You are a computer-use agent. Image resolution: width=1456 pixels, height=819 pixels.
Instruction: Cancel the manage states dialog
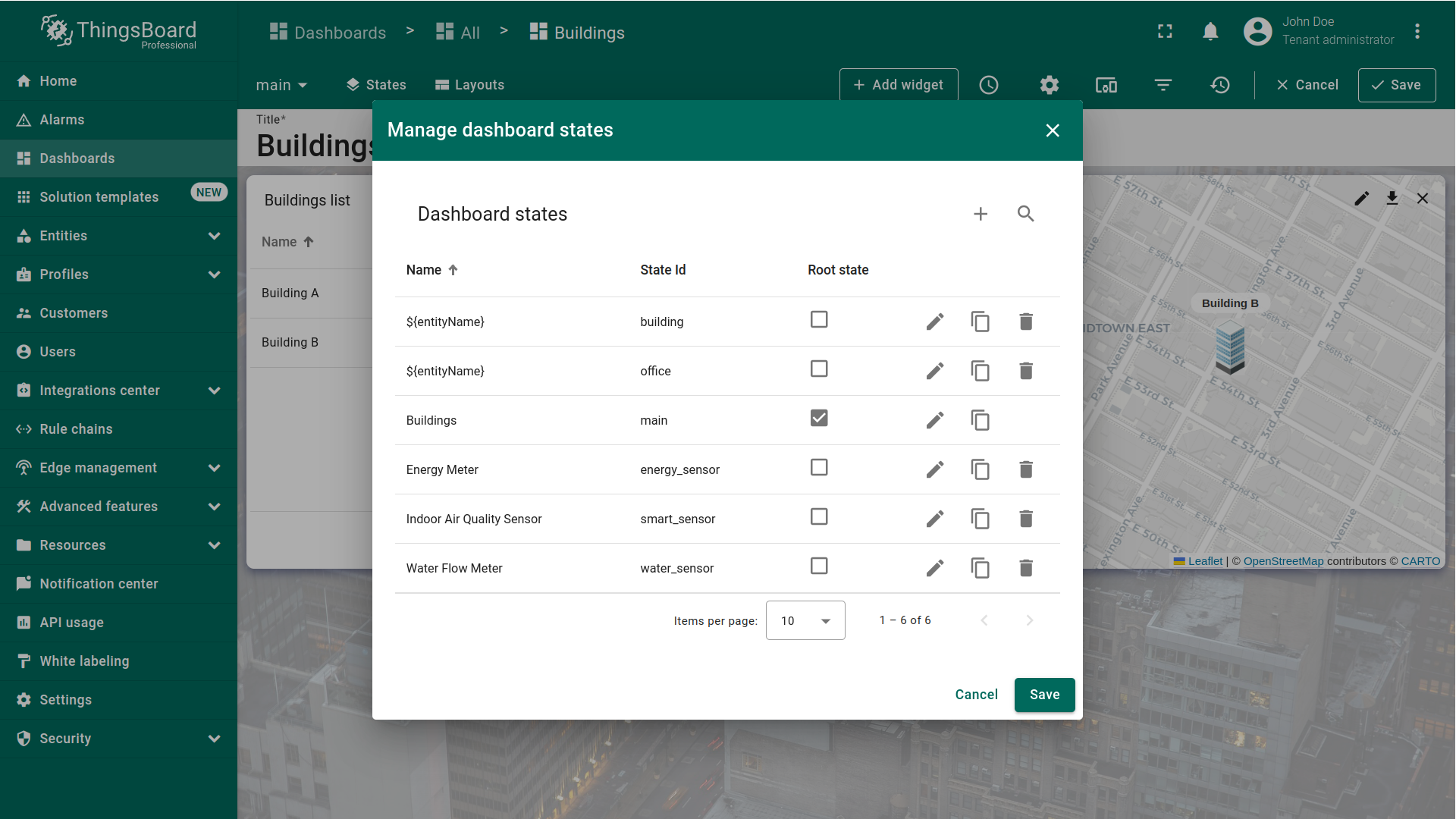click(976, 695)
